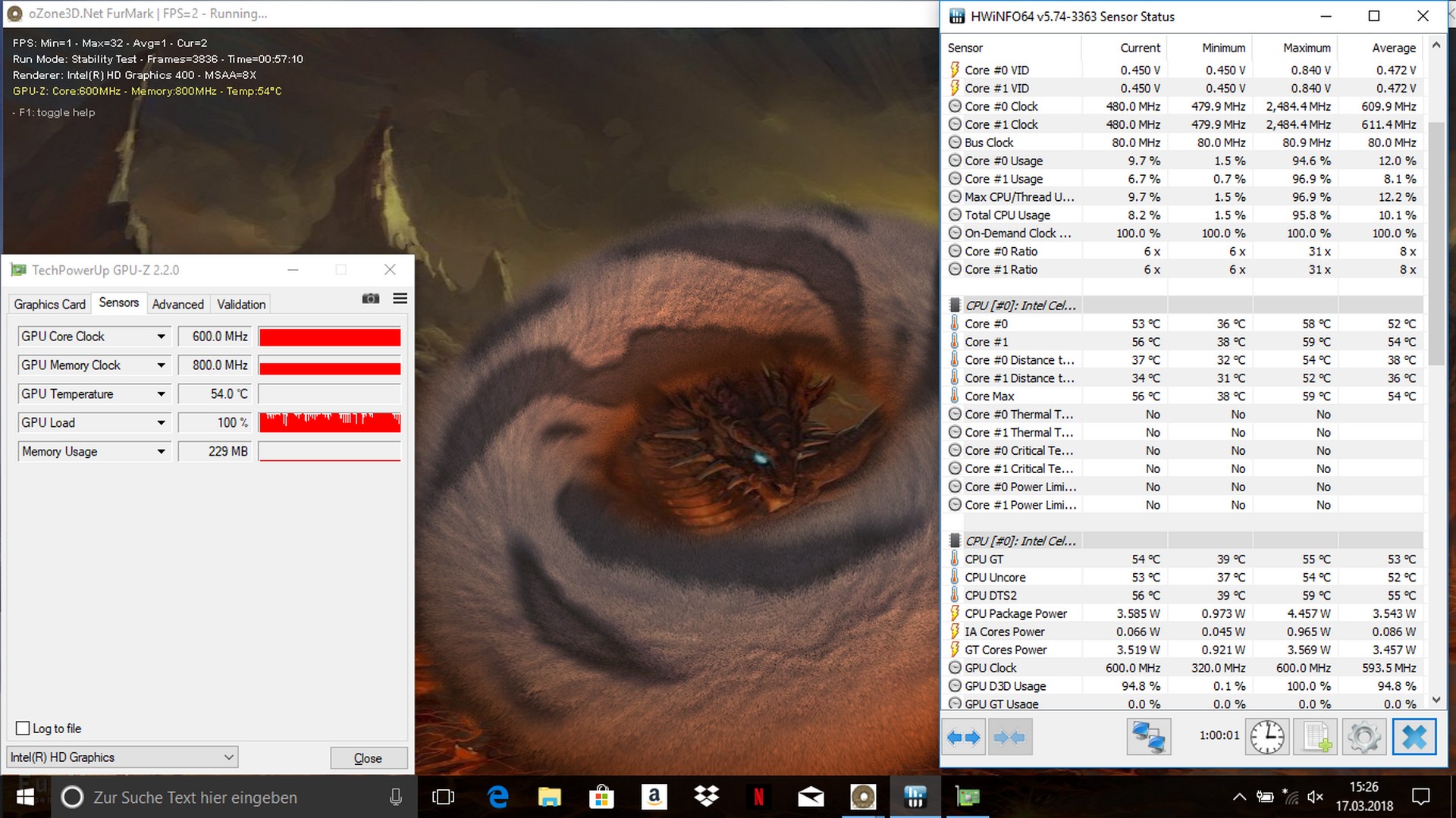Select the Bus Clock sensor row

tap(1183, 143)
